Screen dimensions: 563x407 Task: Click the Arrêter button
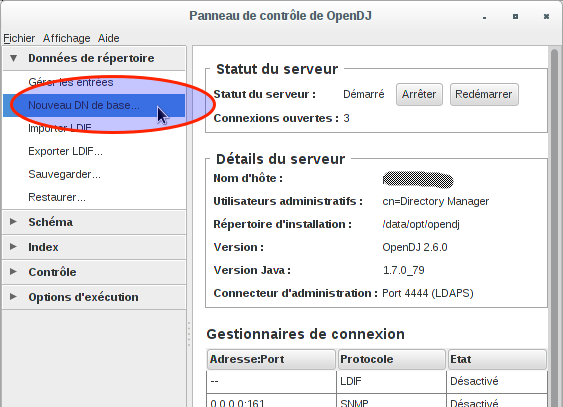419,94
